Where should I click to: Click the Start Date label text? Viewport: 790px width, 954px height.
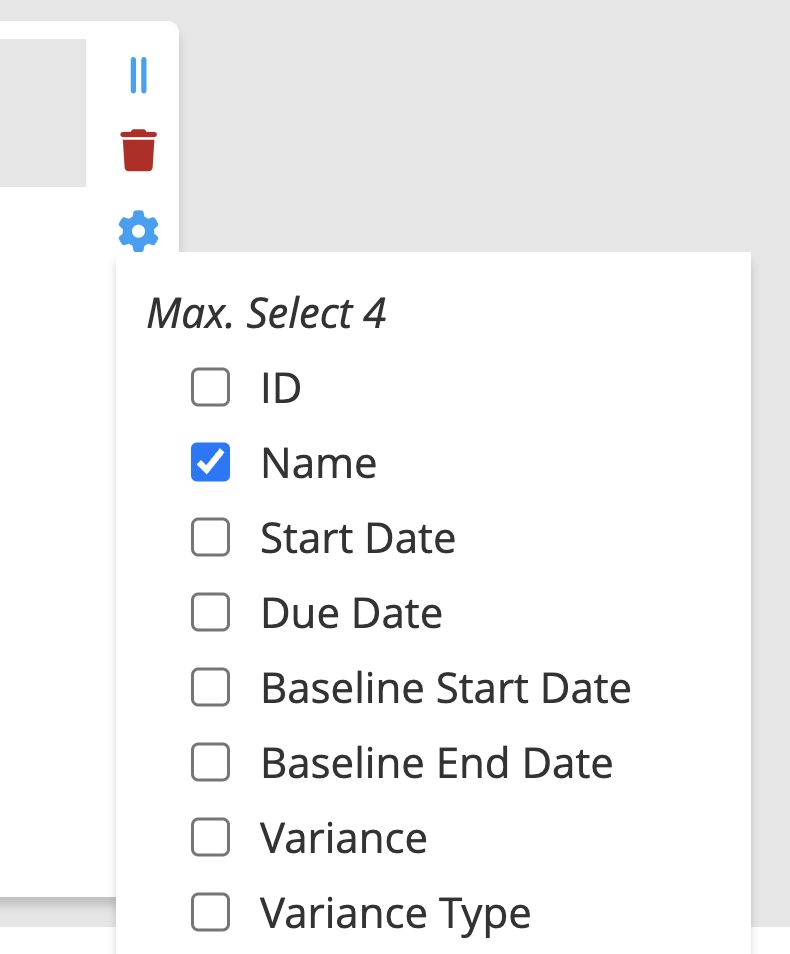coord(357,537)
